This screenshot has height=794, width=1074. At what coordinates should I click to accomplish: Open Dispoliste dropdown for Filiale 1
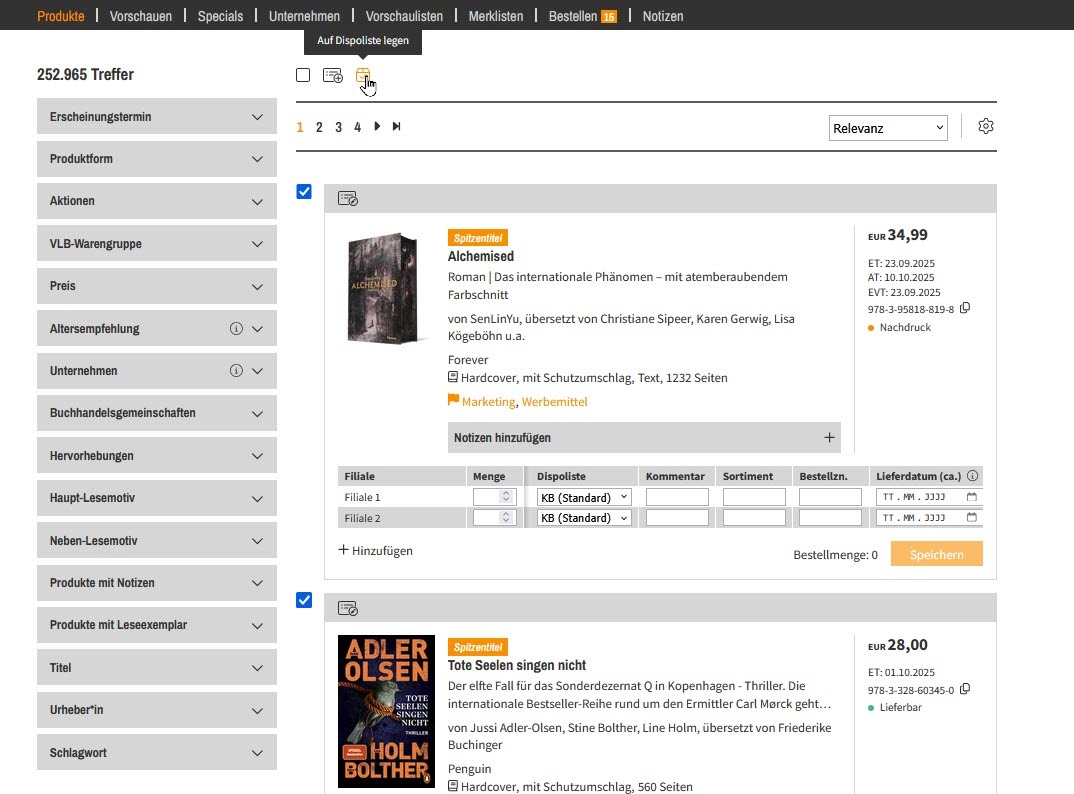pyautogui.click(x=584, y=497)
